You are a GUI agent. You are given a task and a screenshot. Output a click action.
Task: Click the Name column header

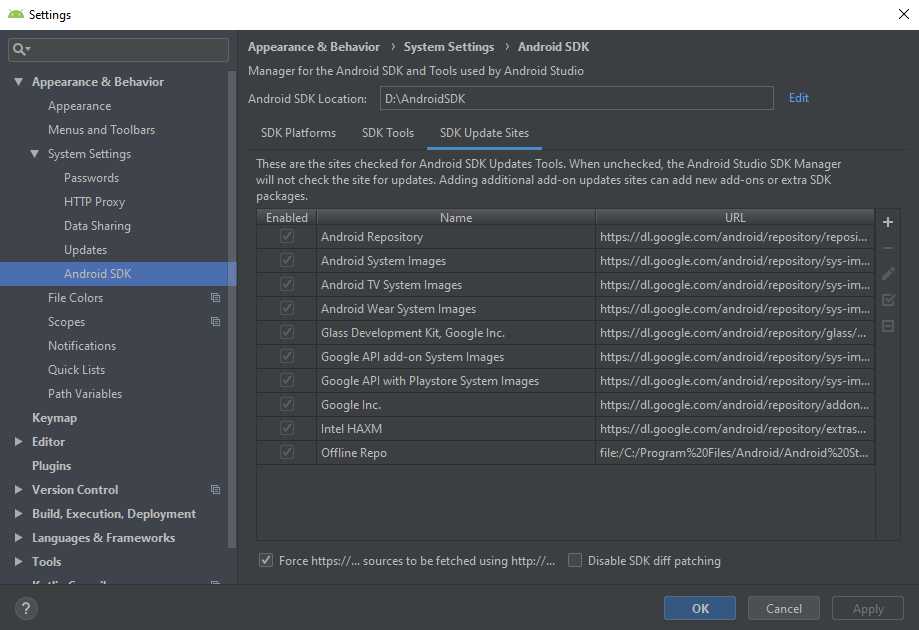tap(456, 217)
